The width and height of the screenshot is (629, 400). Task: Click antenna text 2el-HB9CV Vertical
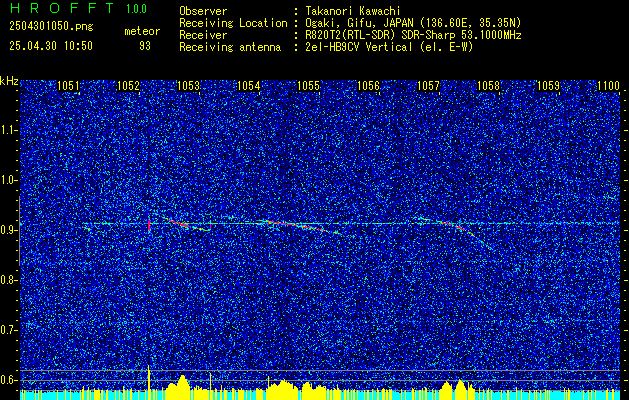[358, 47]
